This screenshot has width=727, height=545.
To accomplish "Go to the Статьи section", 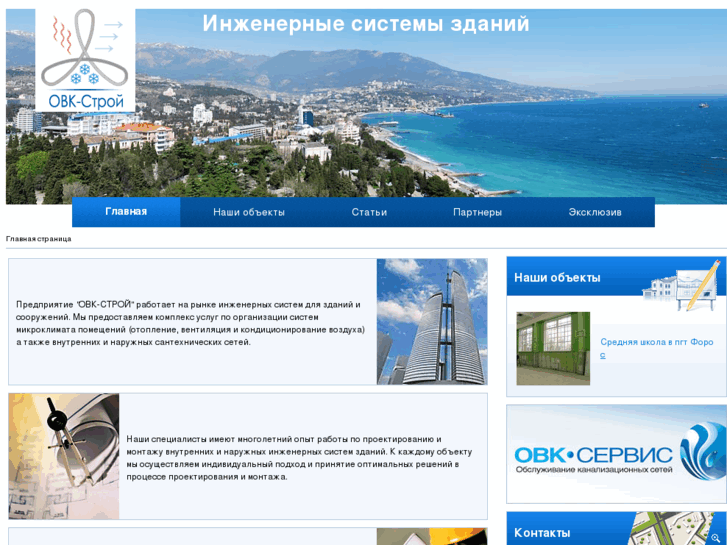I will 369,212.
